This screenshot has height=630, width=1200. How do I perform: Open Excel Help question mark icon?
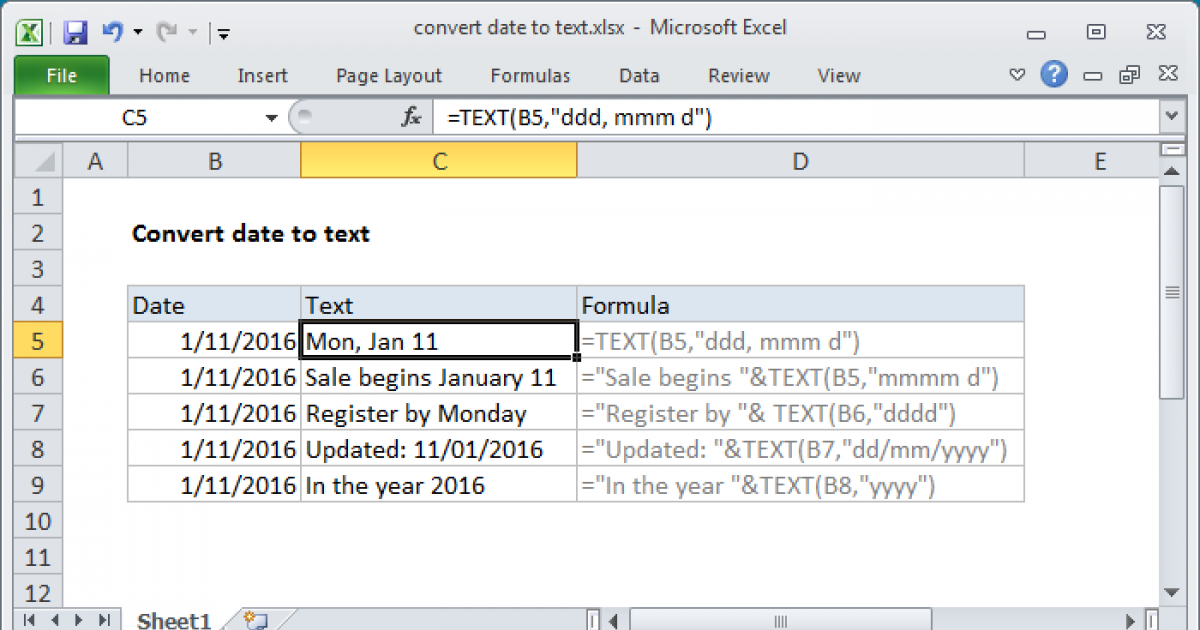(1052, 75)
